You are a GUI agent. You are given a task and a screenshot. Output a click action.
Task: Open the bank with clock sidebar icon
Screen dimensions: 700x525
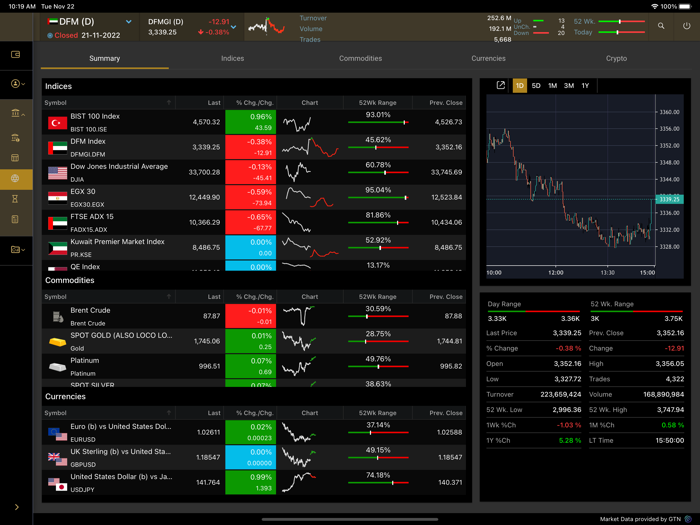tap(15, 138)
